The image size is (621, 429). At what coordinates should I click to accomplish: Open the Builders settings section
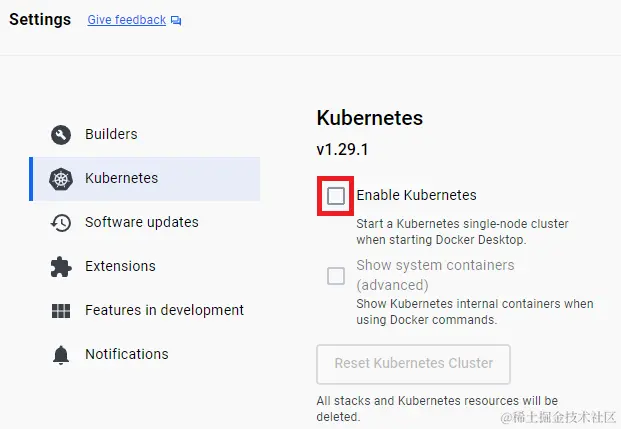[111, 134]
